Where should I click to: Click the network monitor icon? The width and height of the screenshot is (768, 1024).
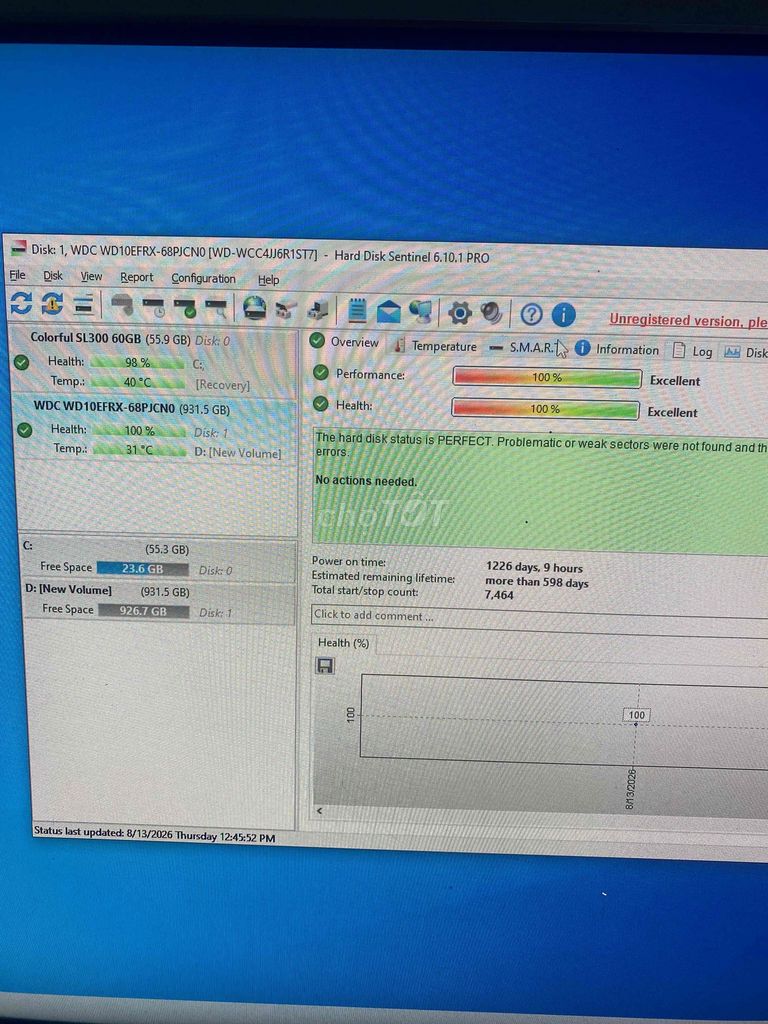click(420, 313)
